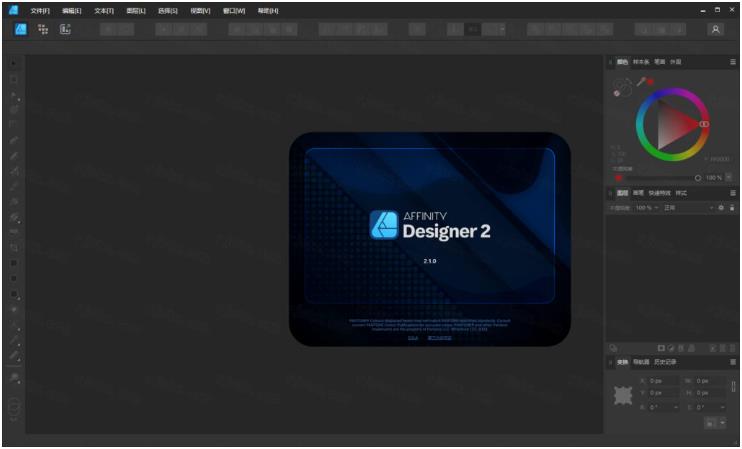
Task: Open the color panel options menu
Action: 733,62
